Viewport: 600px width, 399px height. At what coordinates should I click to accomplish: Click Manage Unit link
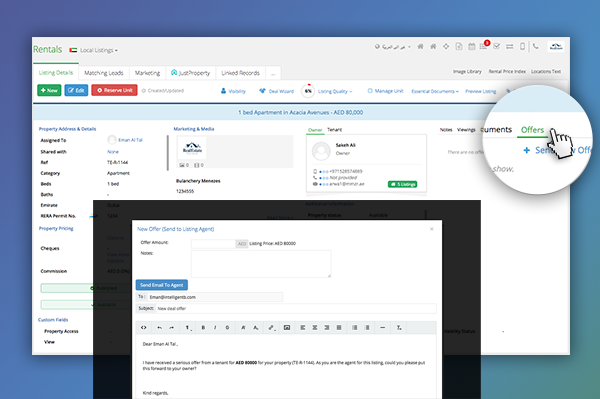(x=385, y=91)
